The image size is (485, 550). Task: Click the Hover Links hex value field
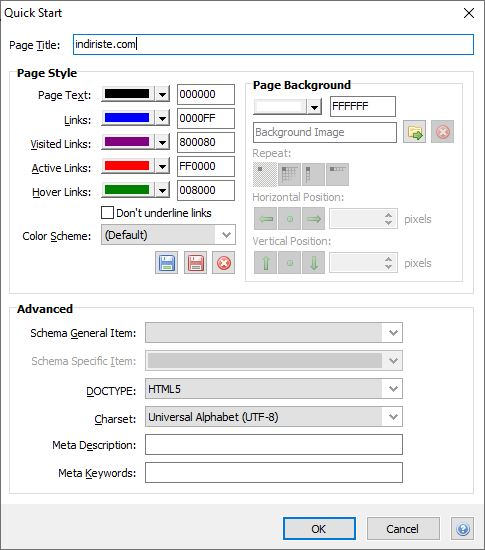point(206,190)
